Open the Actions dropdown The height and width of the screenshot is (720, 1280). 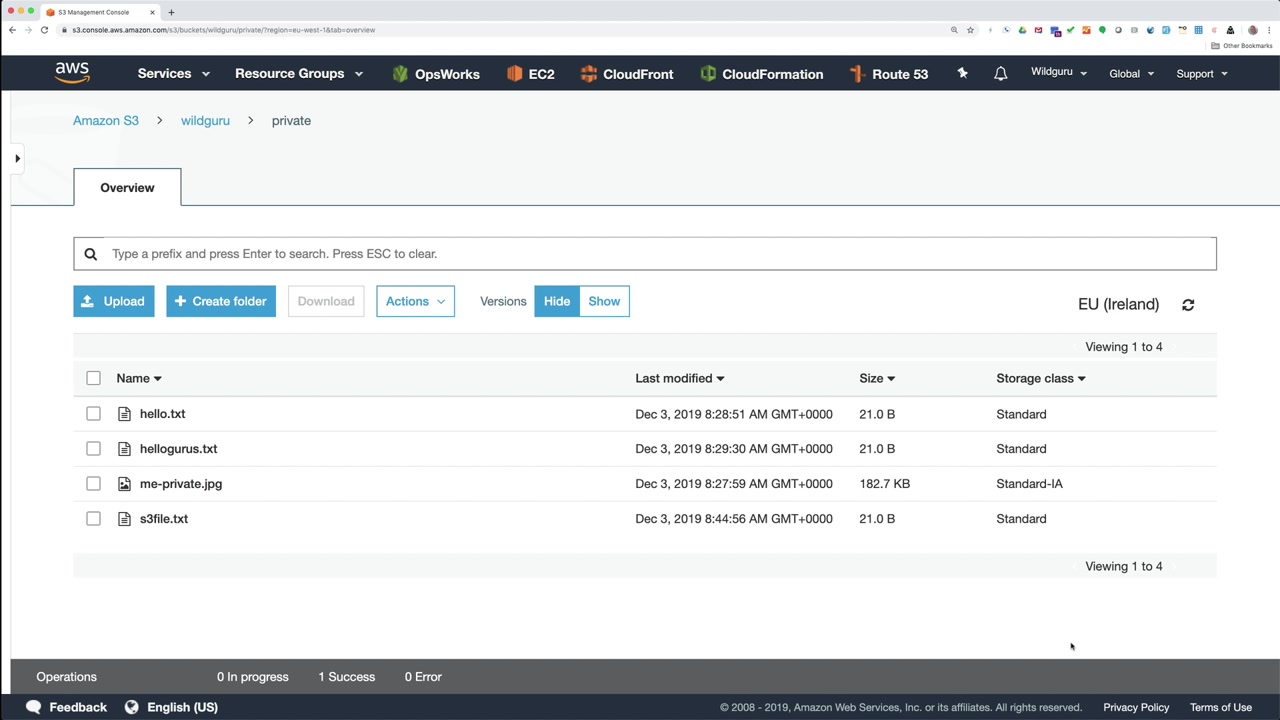(415, 301)
